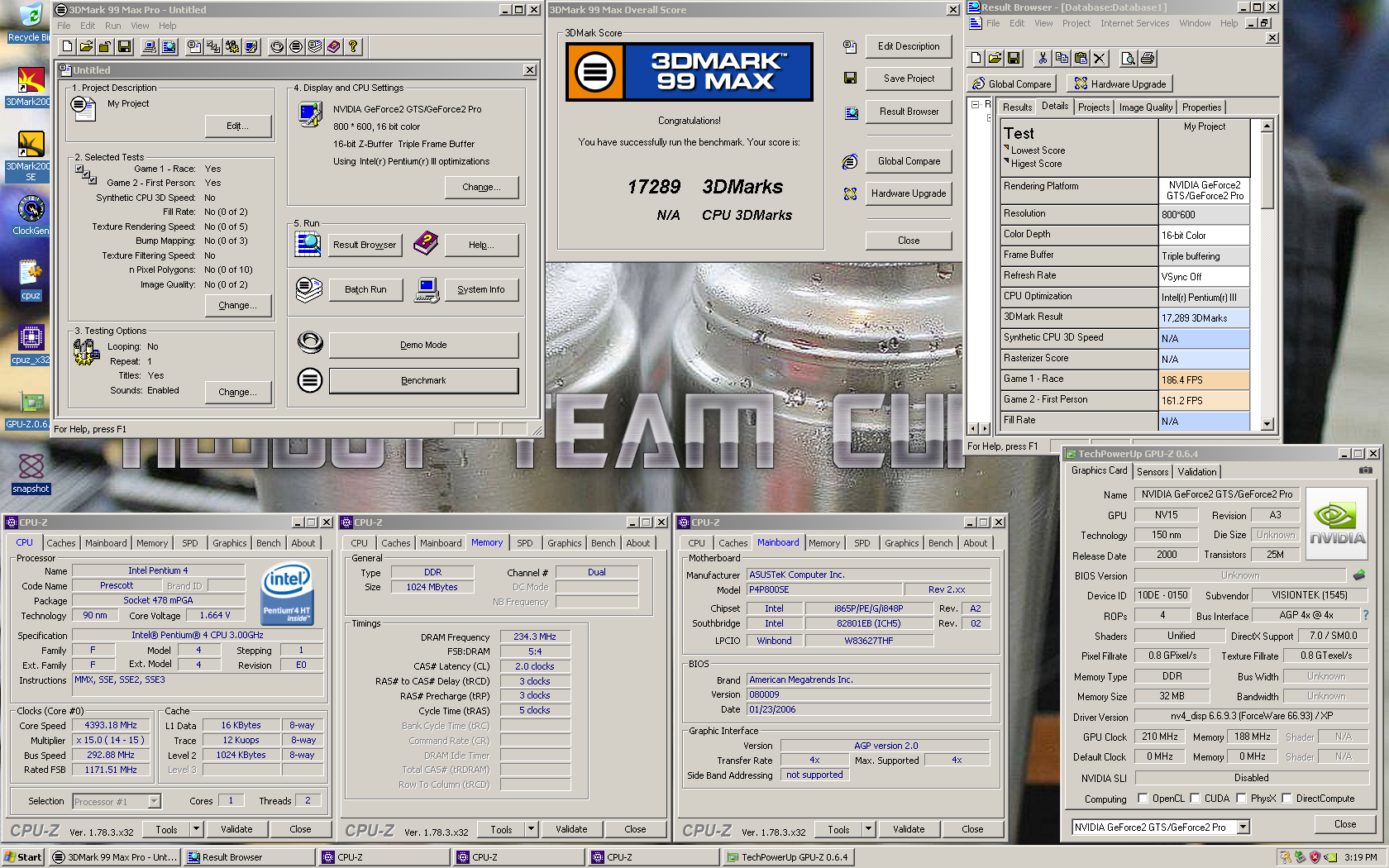Open ClockGen desktop icon

point(31,216)
